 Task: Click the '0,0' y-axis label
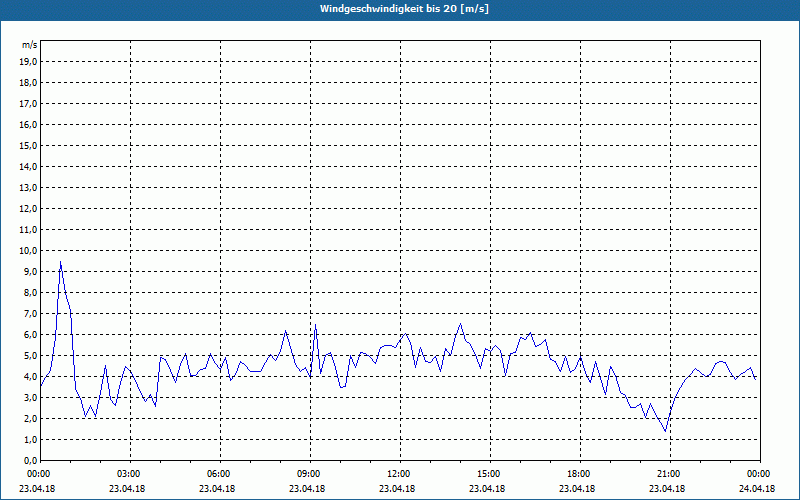(x=32, y=460)
